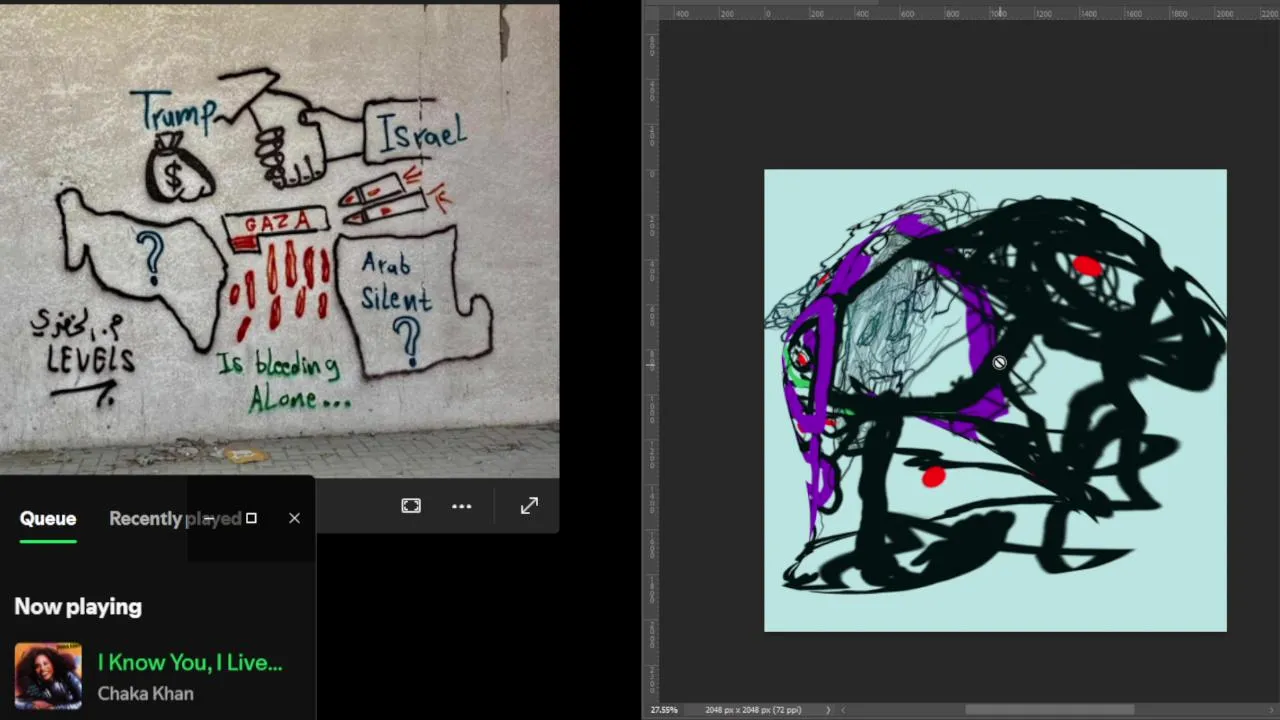1280x720 pixels.
Task: Open the artist Chaka Khan
Action: (x=146, y=693)
